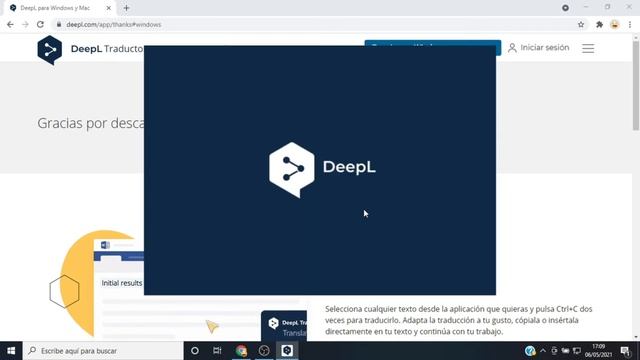The width and height of the screenshot is (640, 360).
Task: Click the address bar URL
Action: click(x=114, y=24)
